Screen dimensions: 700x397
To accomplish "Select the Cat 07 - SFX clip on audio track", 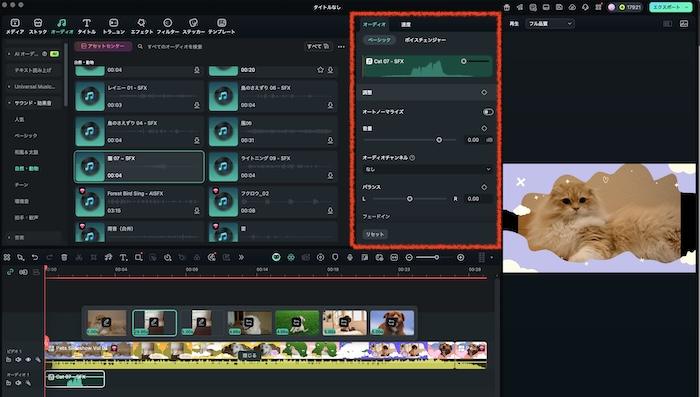I will pos(75,379).
